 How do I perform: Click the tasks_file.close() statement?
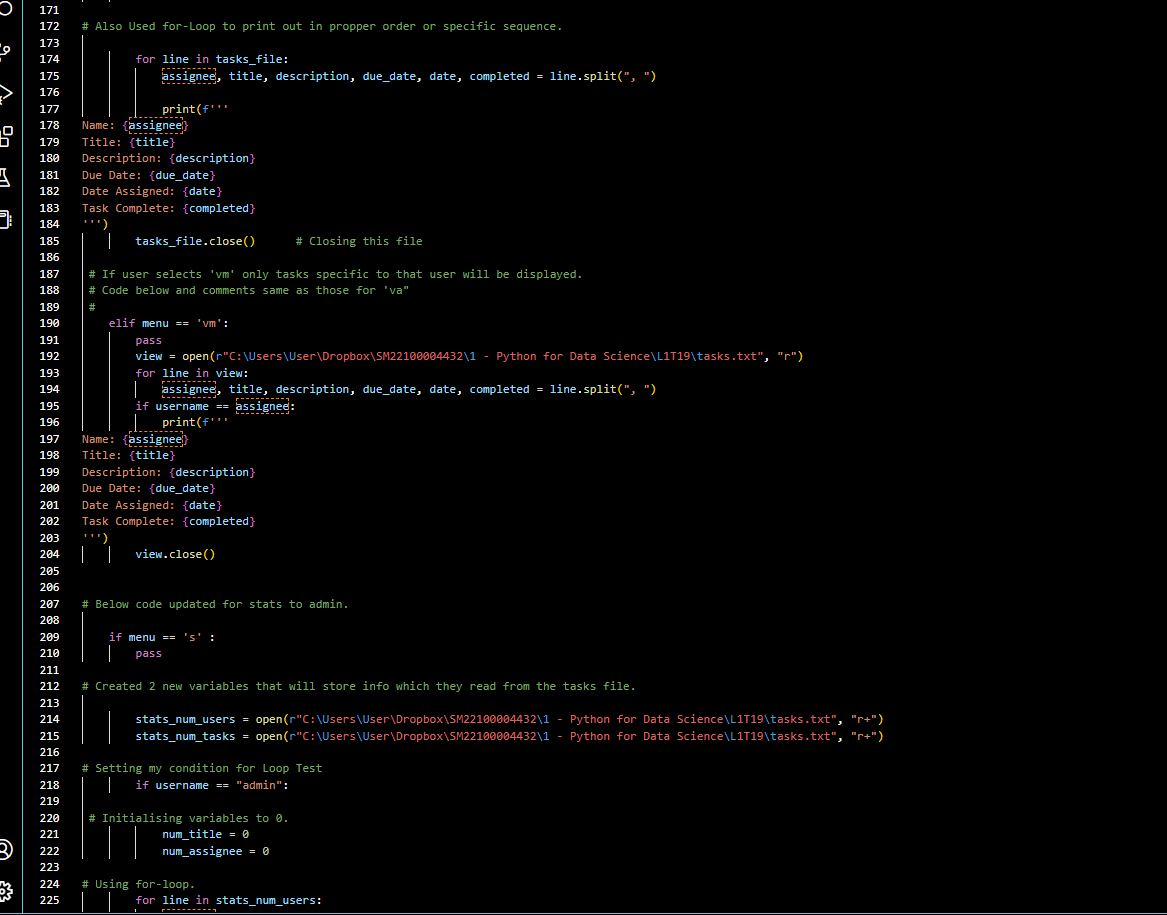pos(194,240)
